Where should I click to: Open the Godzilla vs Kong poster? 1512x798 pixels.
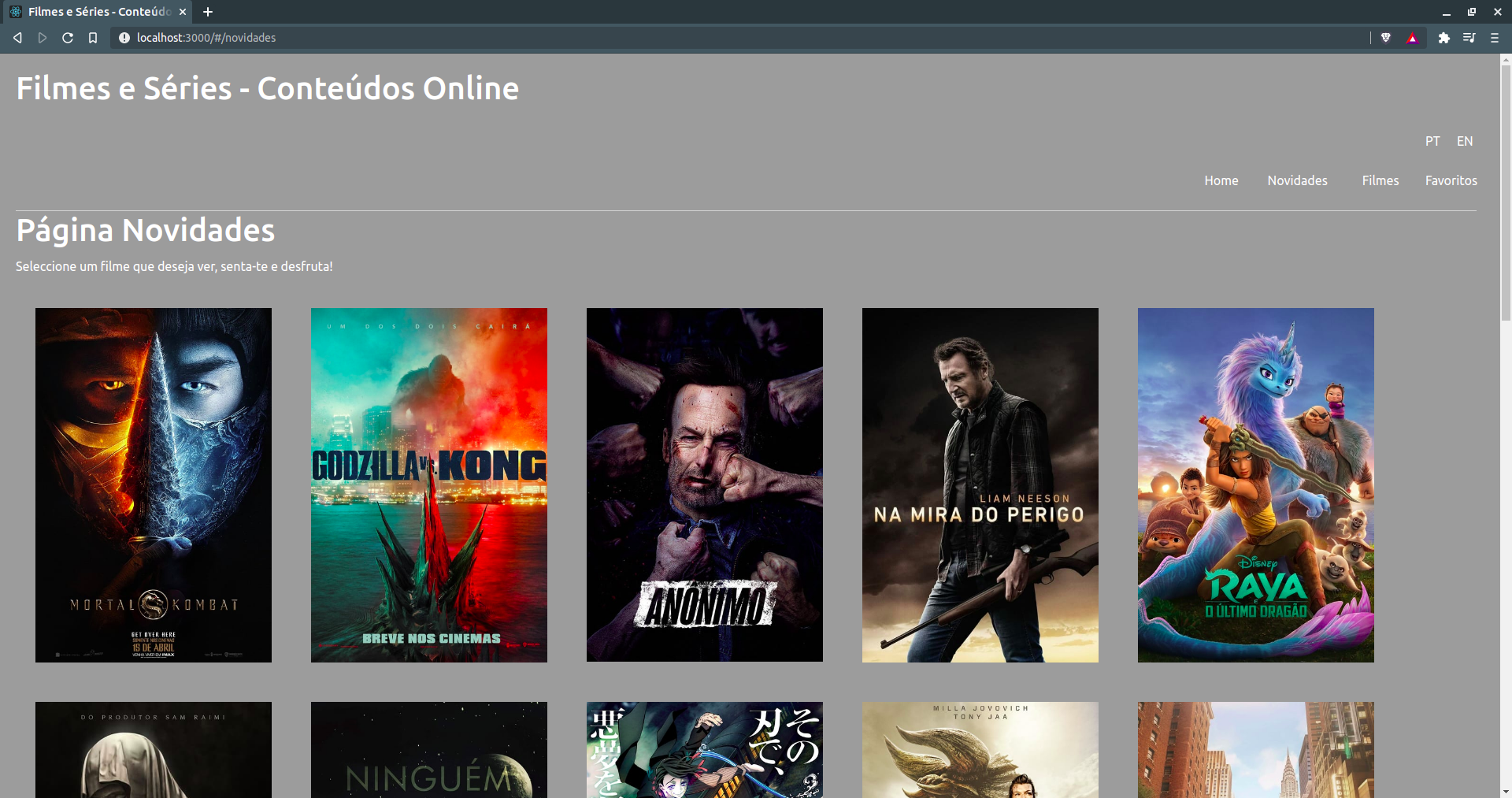(x=429, y=484)
